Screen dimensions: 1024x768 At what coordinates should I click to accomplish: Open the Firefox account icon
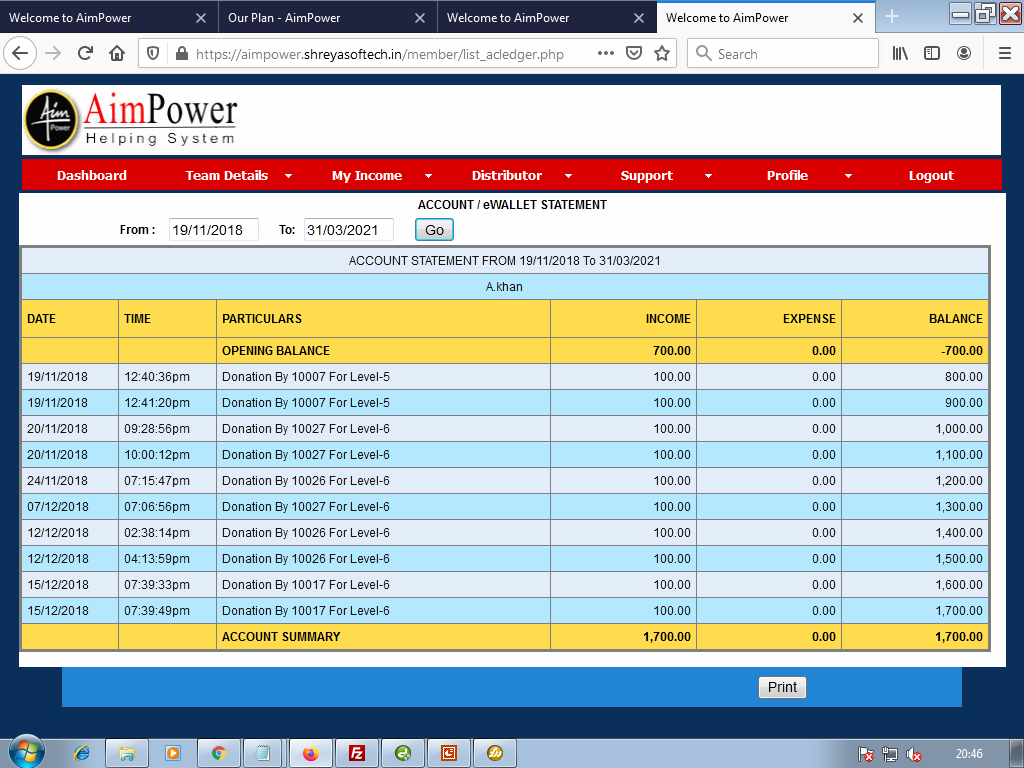tap(964, 54)
